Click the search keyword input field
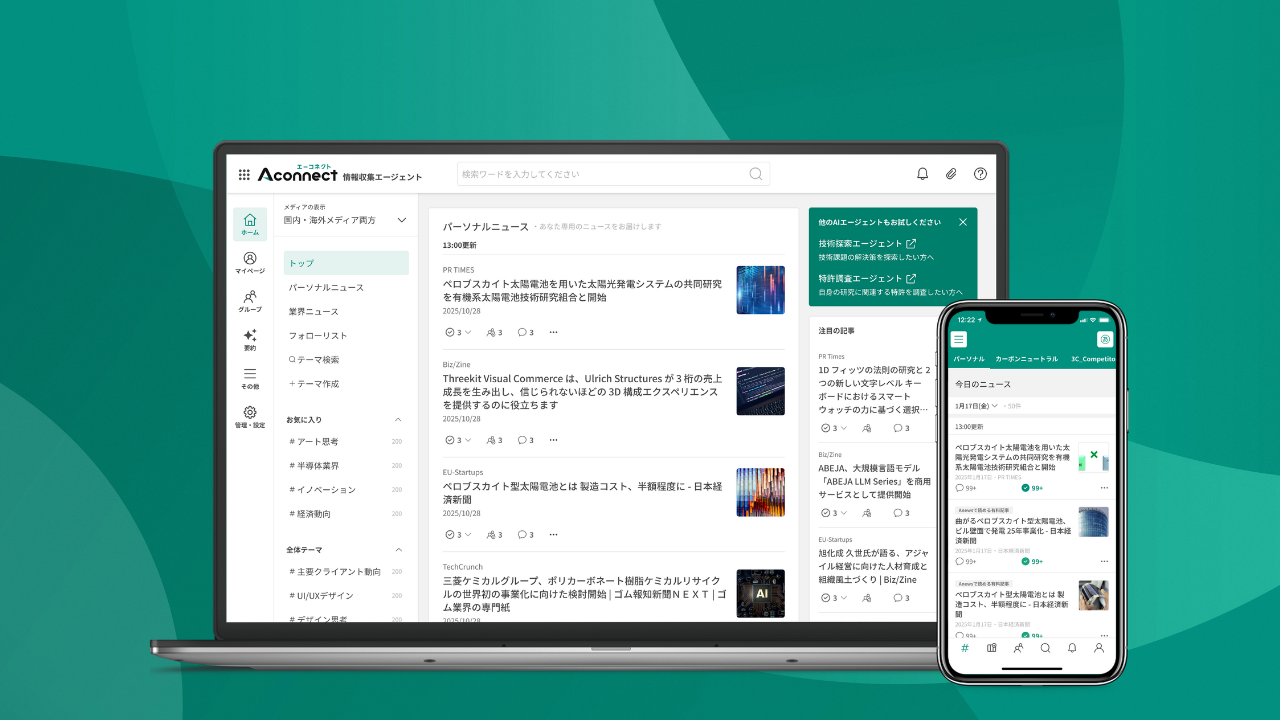Image resolution: width=1280 pixels, height=720 pixels. tap(613, 174)
